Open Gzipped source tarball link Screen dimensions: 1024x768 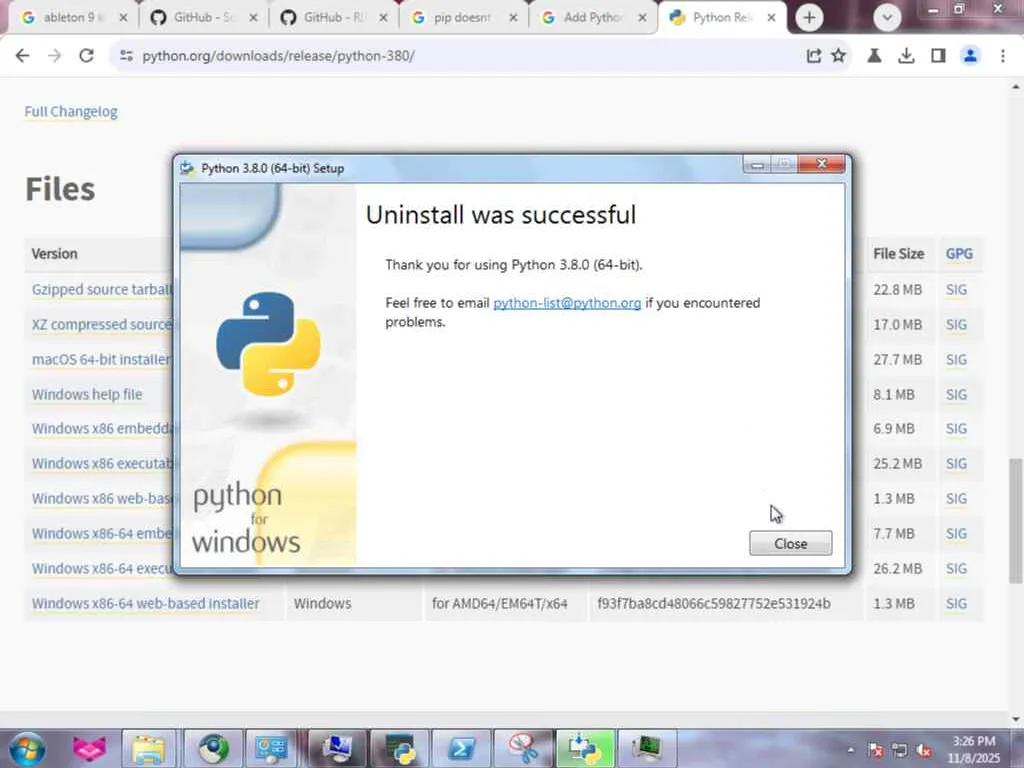click(101, 289)
